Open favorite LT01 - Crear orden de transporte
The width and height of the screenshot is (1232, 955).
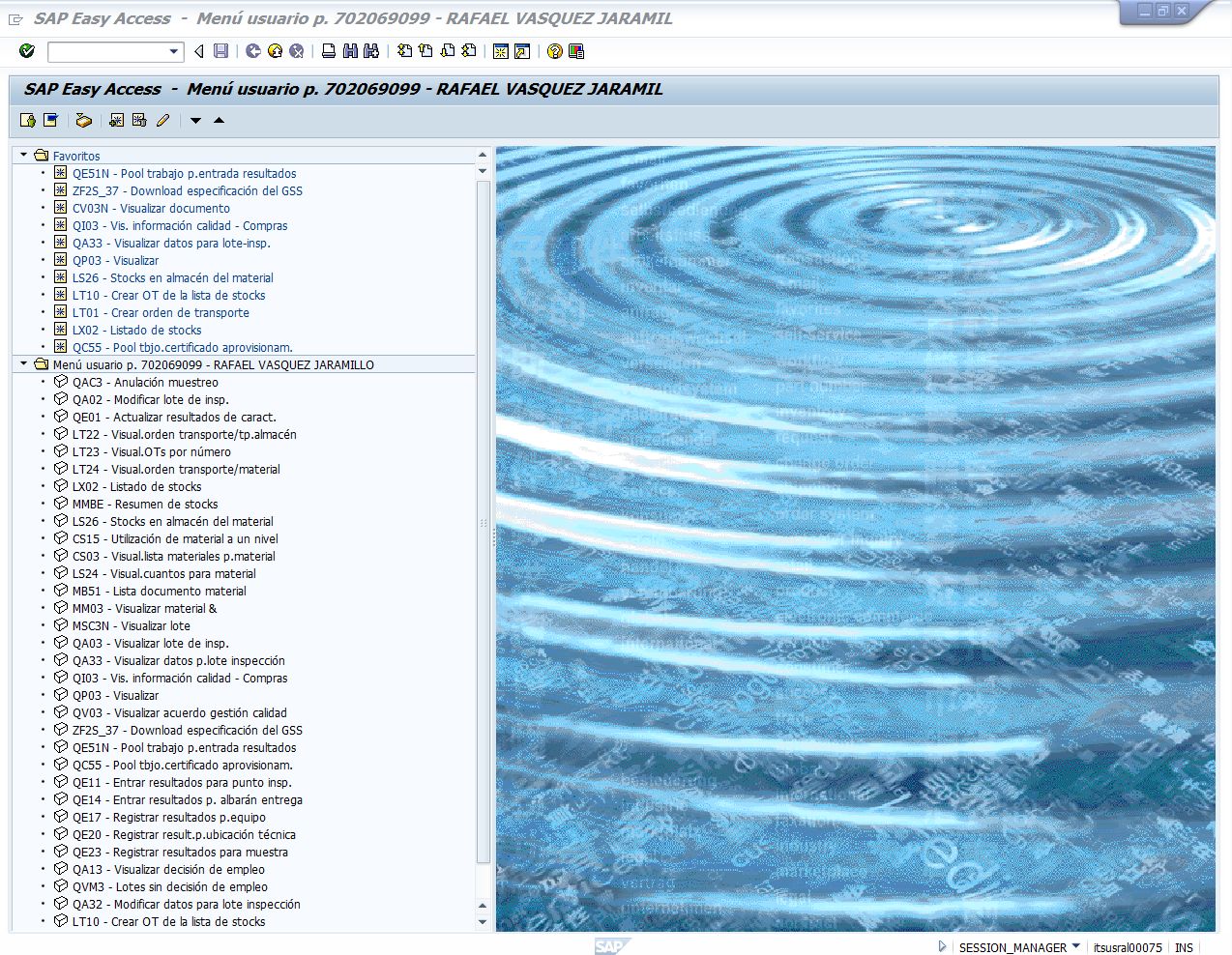161,313
